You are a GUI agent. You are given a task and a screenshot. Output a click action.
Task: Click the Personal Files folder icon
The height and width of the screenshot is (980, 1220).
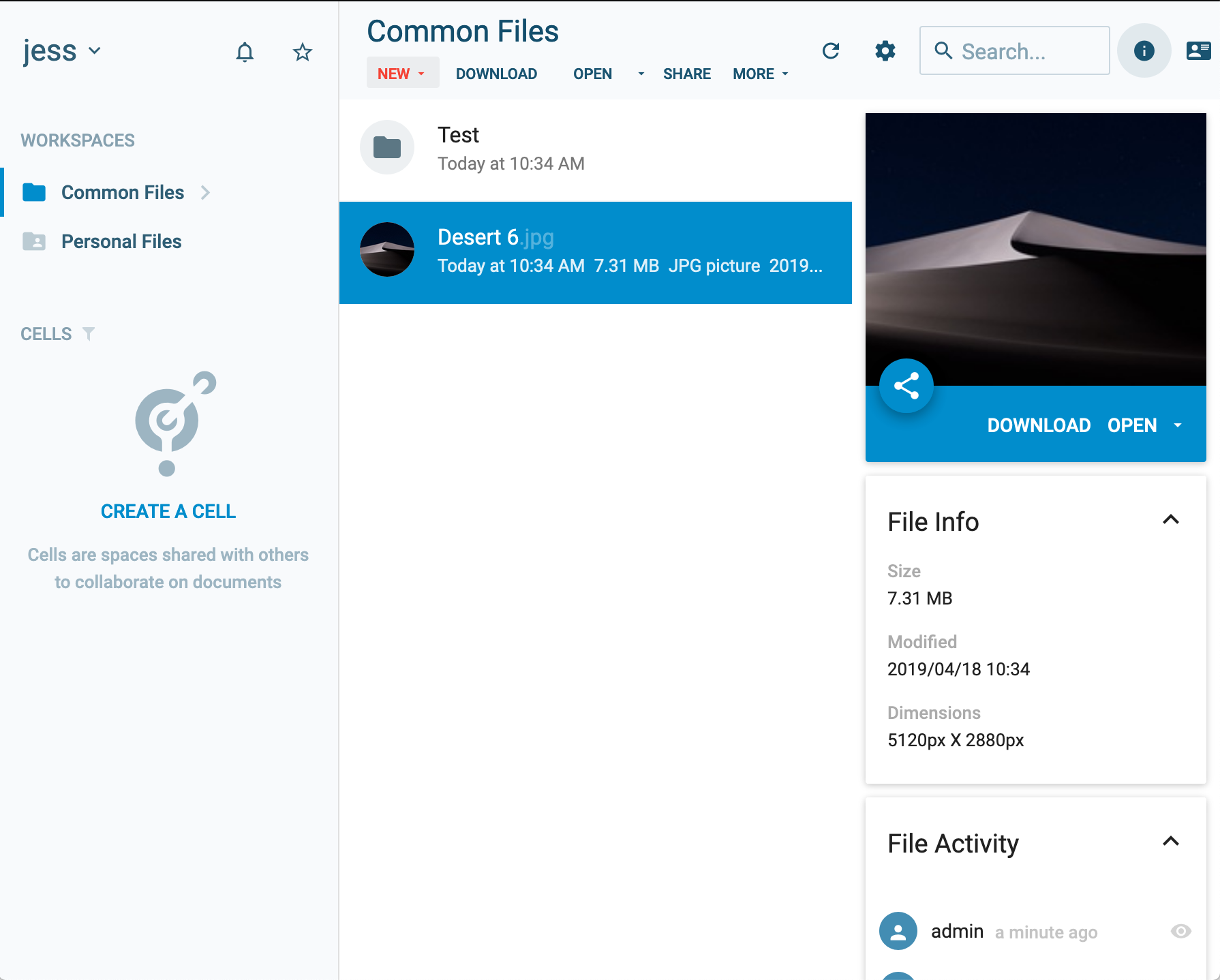tap(34, 241)
